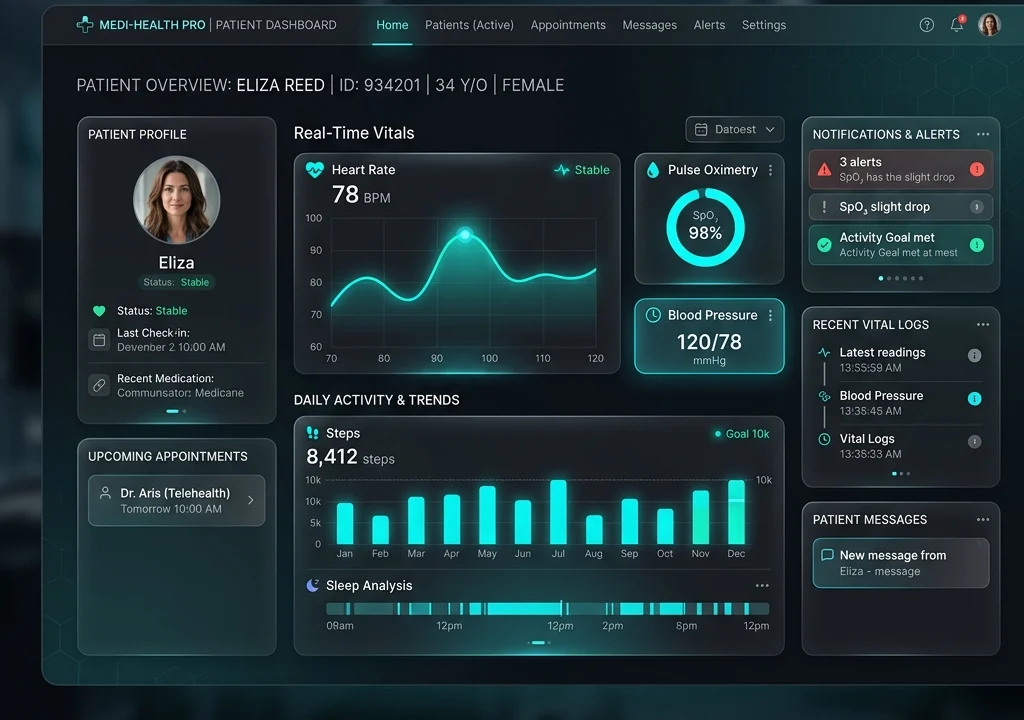
Task: Click grey badge on SpO2 slight drop
Action: point(976,206)
